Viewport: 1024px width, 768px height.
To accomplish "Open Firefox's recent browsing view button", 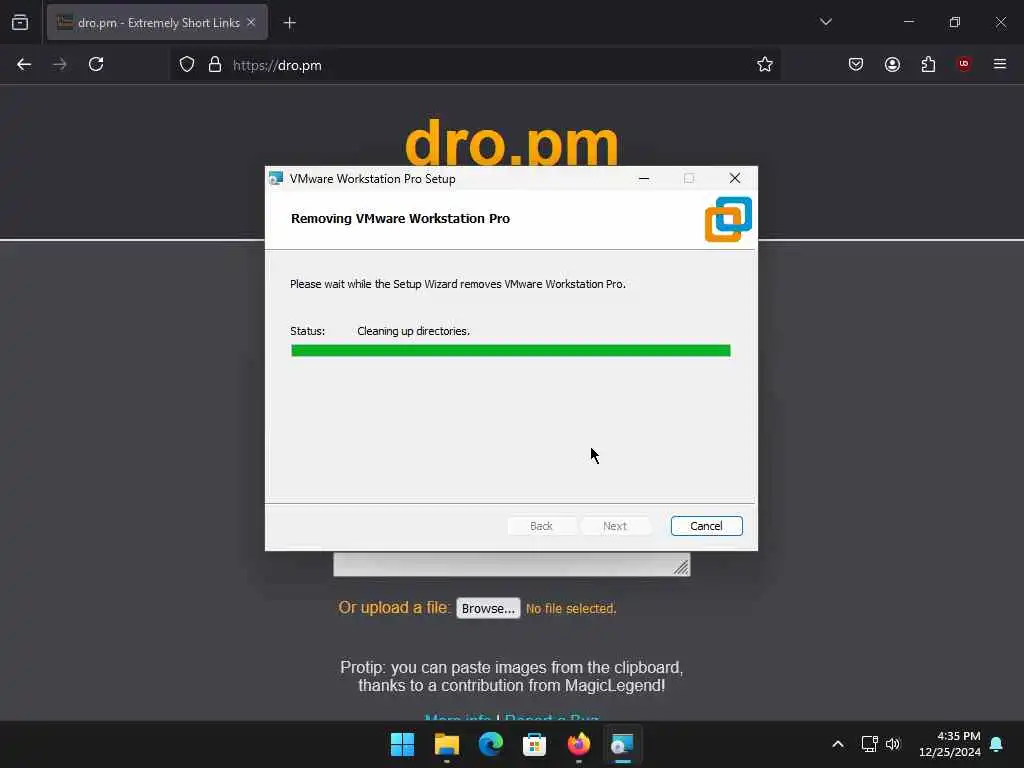I will coord(20,22).
